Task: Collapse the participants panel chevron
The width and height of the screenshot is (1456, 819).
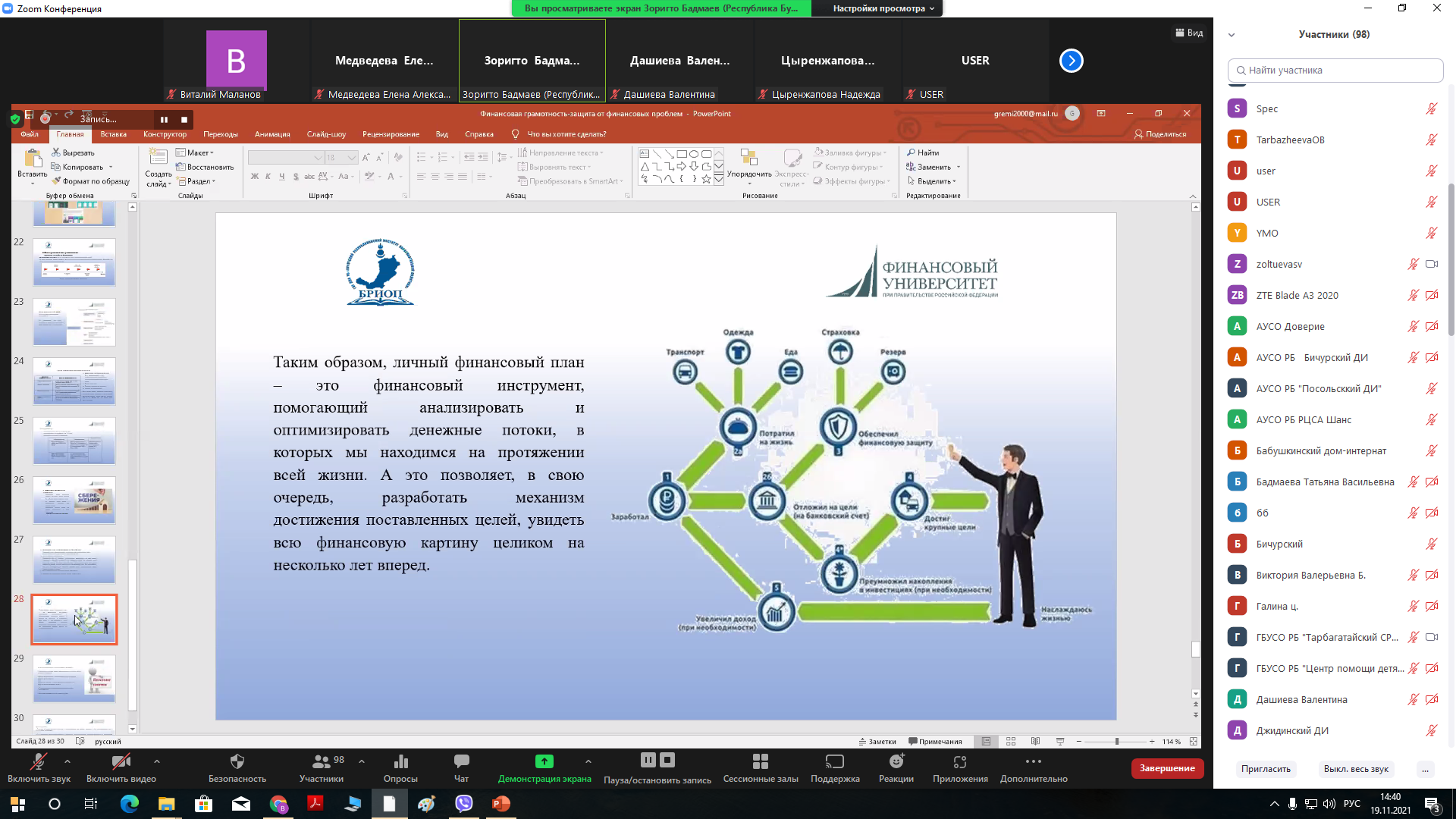Action: (1232, 35)
